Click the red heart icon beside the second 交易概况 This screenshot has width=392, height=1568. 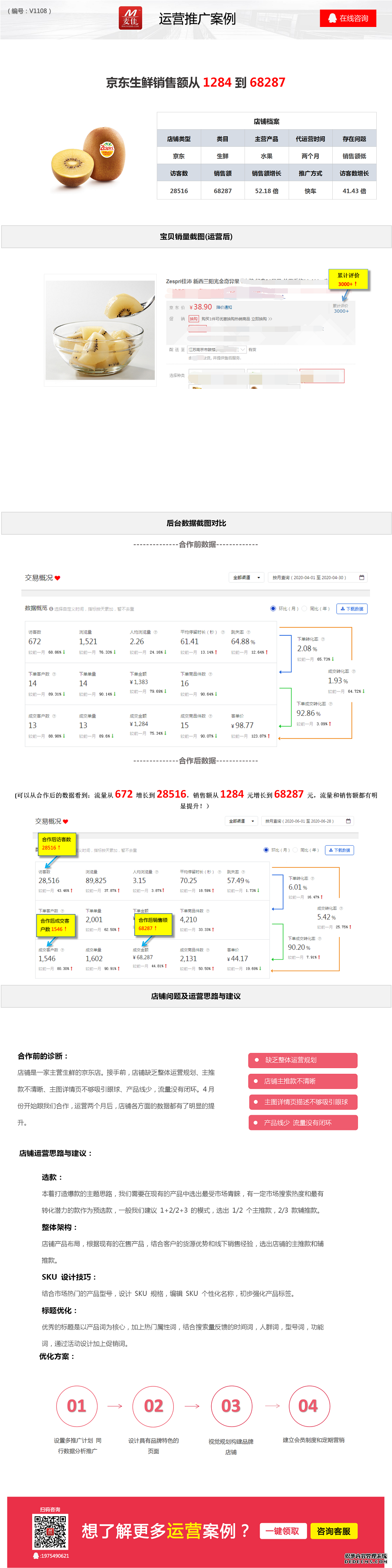pos(66,821)
